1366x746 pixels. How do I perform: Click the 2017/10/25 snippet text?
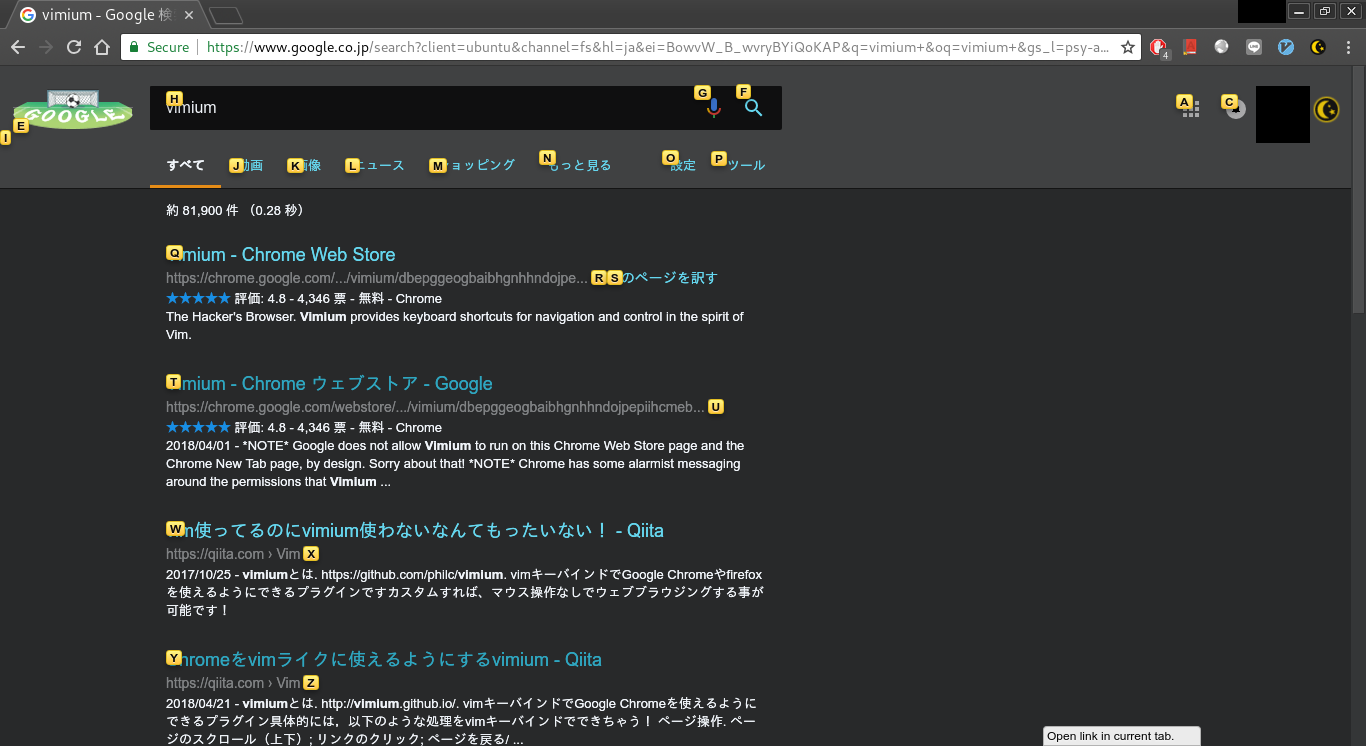465,593
